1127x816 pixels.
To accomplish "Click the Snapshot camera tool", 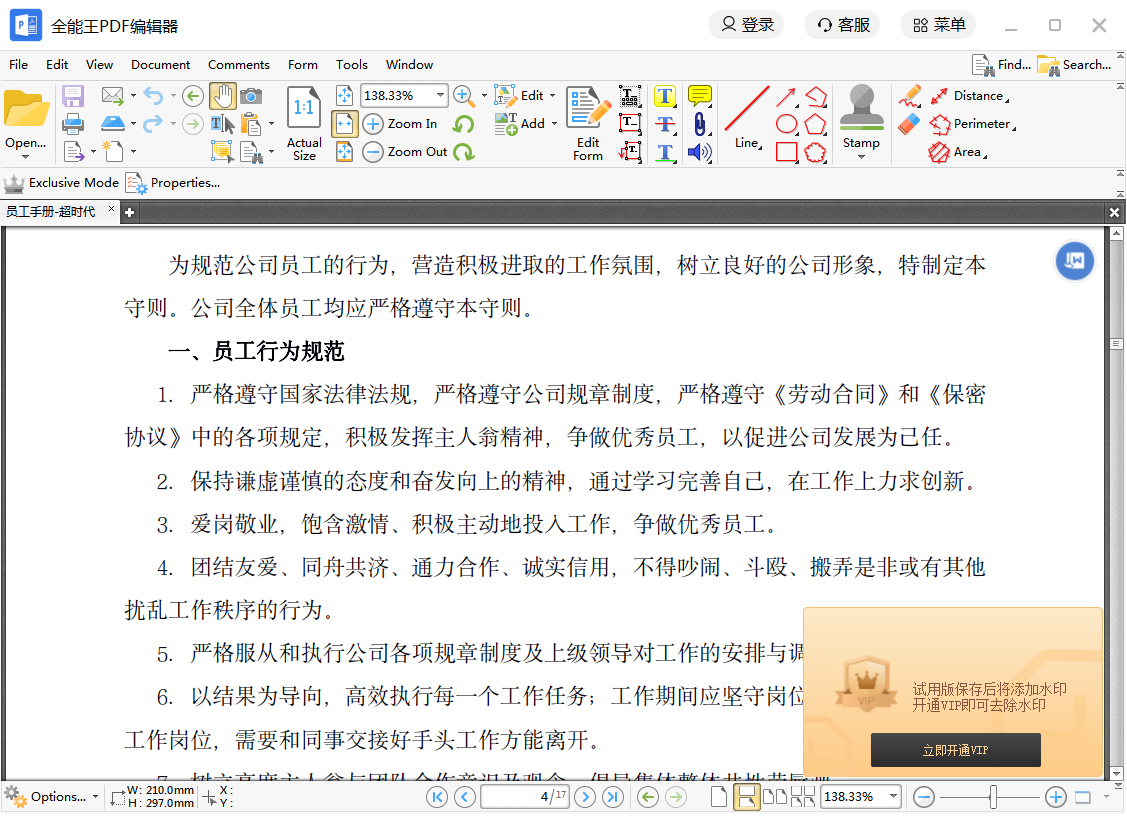I will (251, 96).
